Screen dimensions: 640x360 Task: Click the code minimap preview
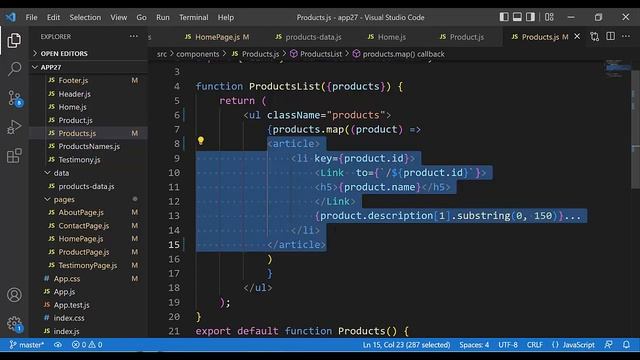[617, 69]
